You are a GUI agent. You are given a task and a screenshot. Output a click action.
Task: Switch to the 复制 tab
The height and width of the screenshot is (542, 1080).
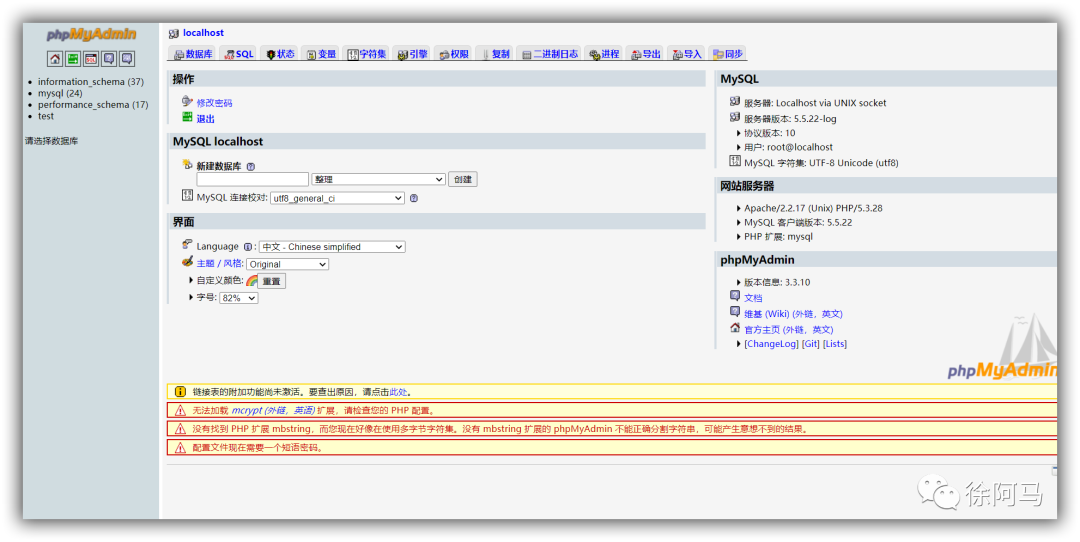495,54
